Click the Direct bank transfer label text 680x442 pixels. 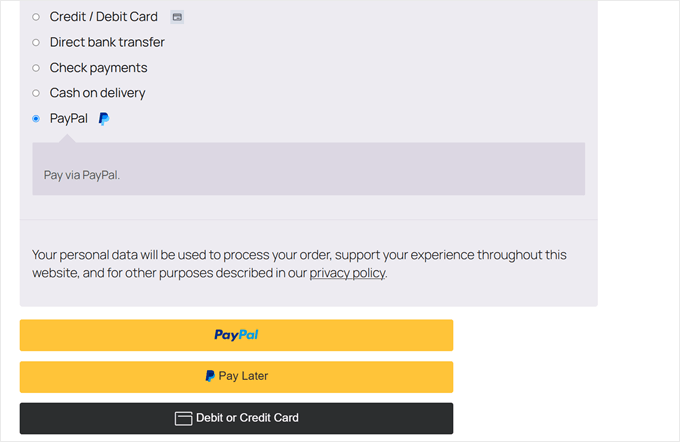click(107, 43)
